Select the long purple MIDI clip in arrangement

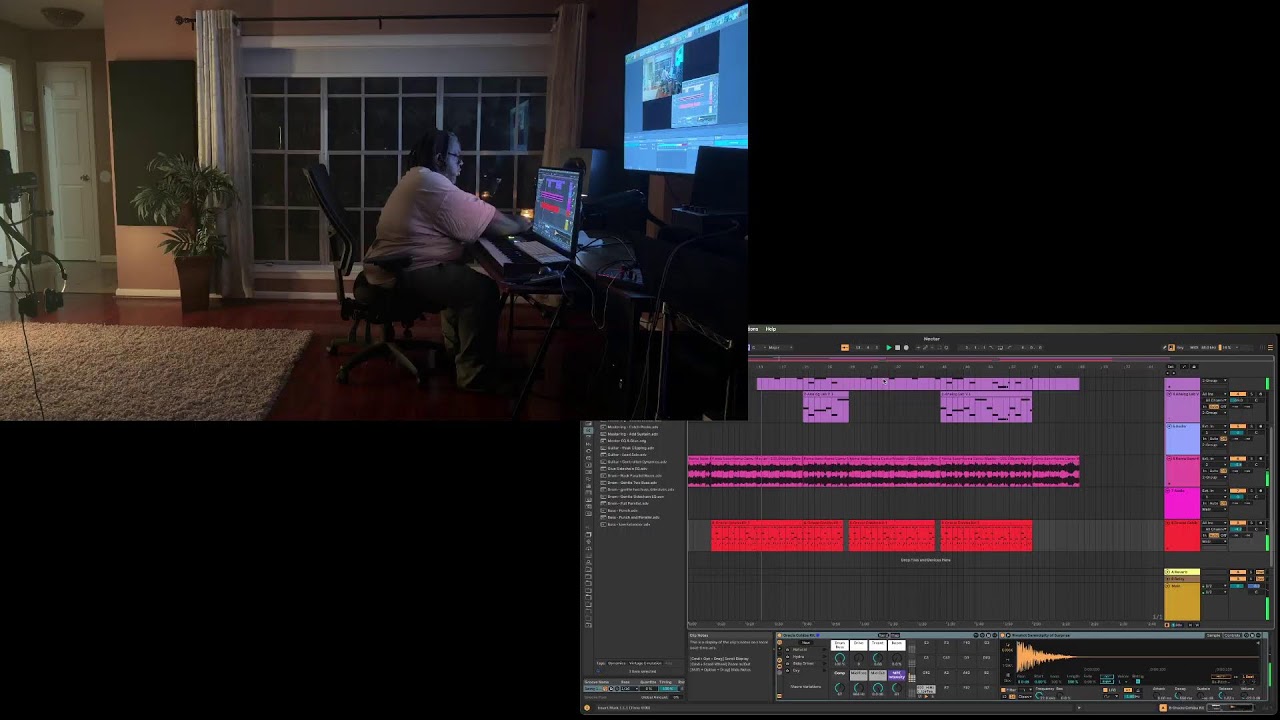pos(918,384)
